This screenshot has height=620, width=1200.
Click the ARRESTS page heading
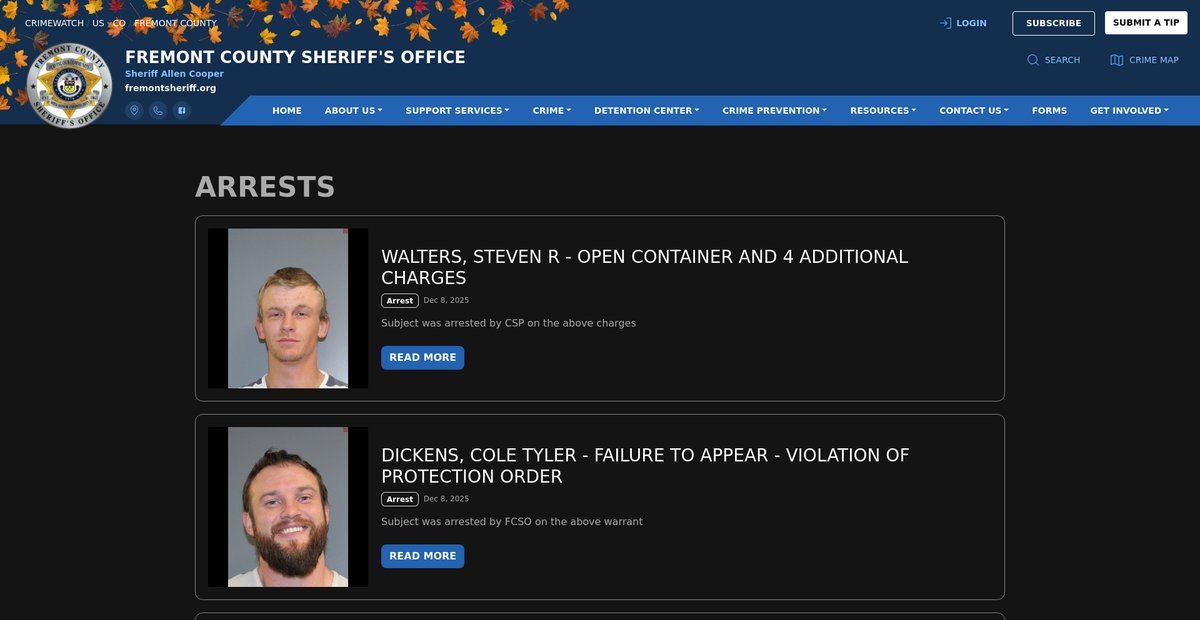[265, 187]
